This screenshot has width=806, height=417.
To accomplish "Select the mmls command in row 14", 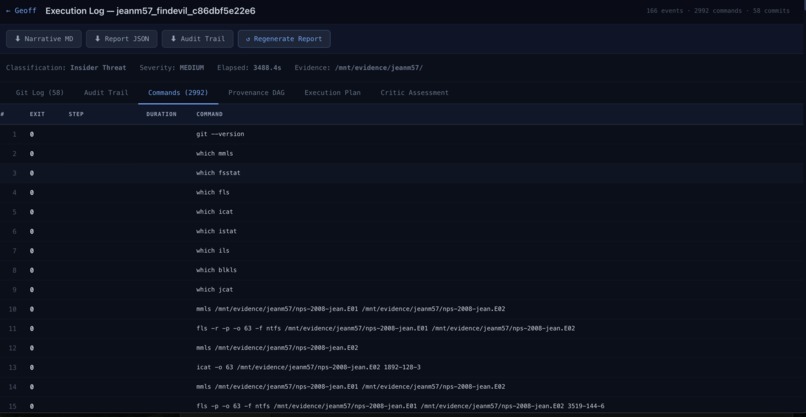I will [x=403, y=387].
